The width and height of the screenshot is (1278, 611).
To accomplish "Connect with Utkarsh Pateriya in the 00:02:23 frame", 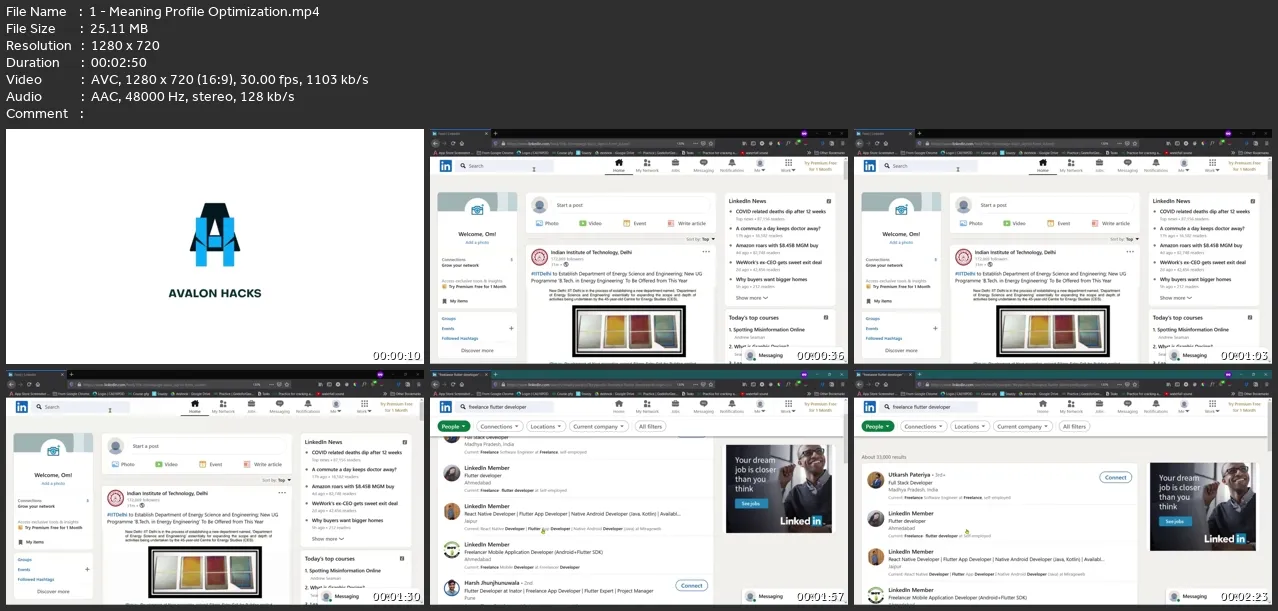I will [1115, 478].
